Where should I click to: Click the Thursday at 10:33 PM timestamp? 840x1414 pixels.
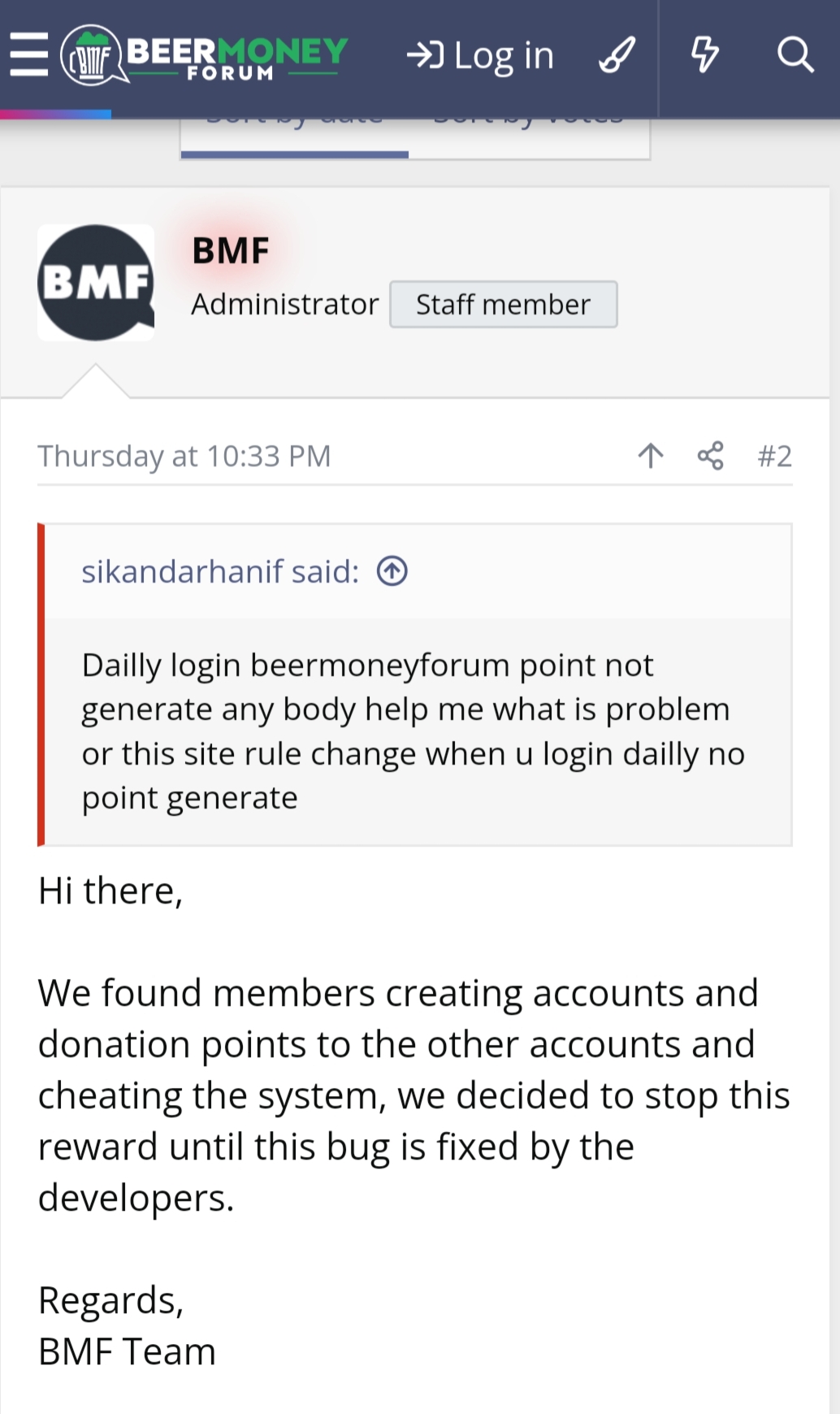184,456
